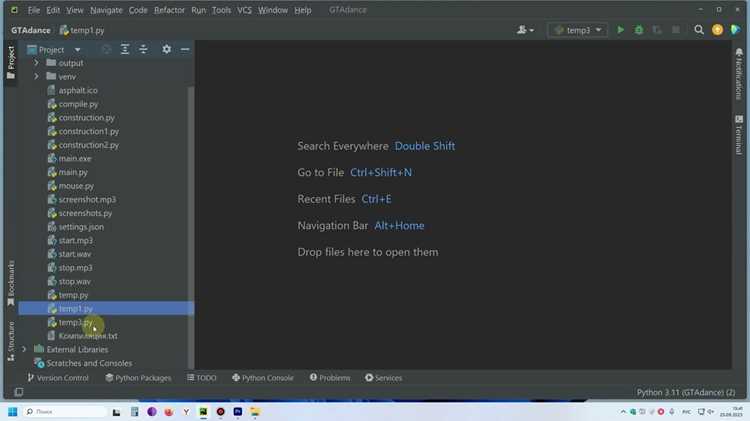
Task: Select main.exe in project tree
Action: [75, 158]
